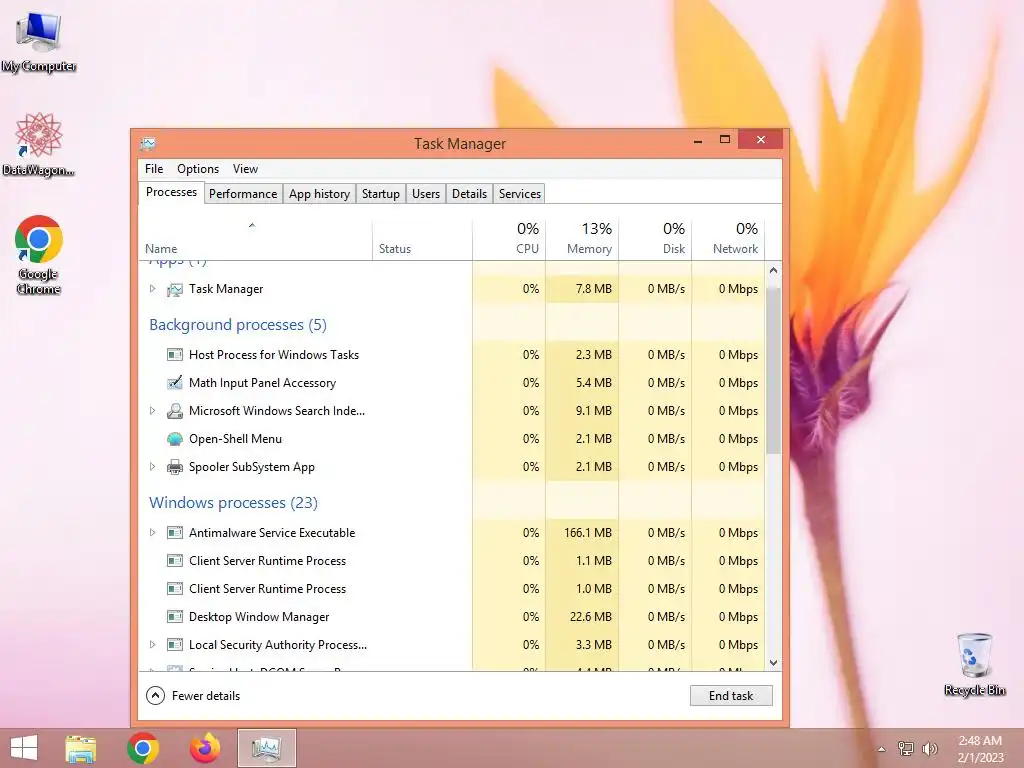Switch to the Startup tab
This screenshot has height=768, width=1024.
pos(381,194)
